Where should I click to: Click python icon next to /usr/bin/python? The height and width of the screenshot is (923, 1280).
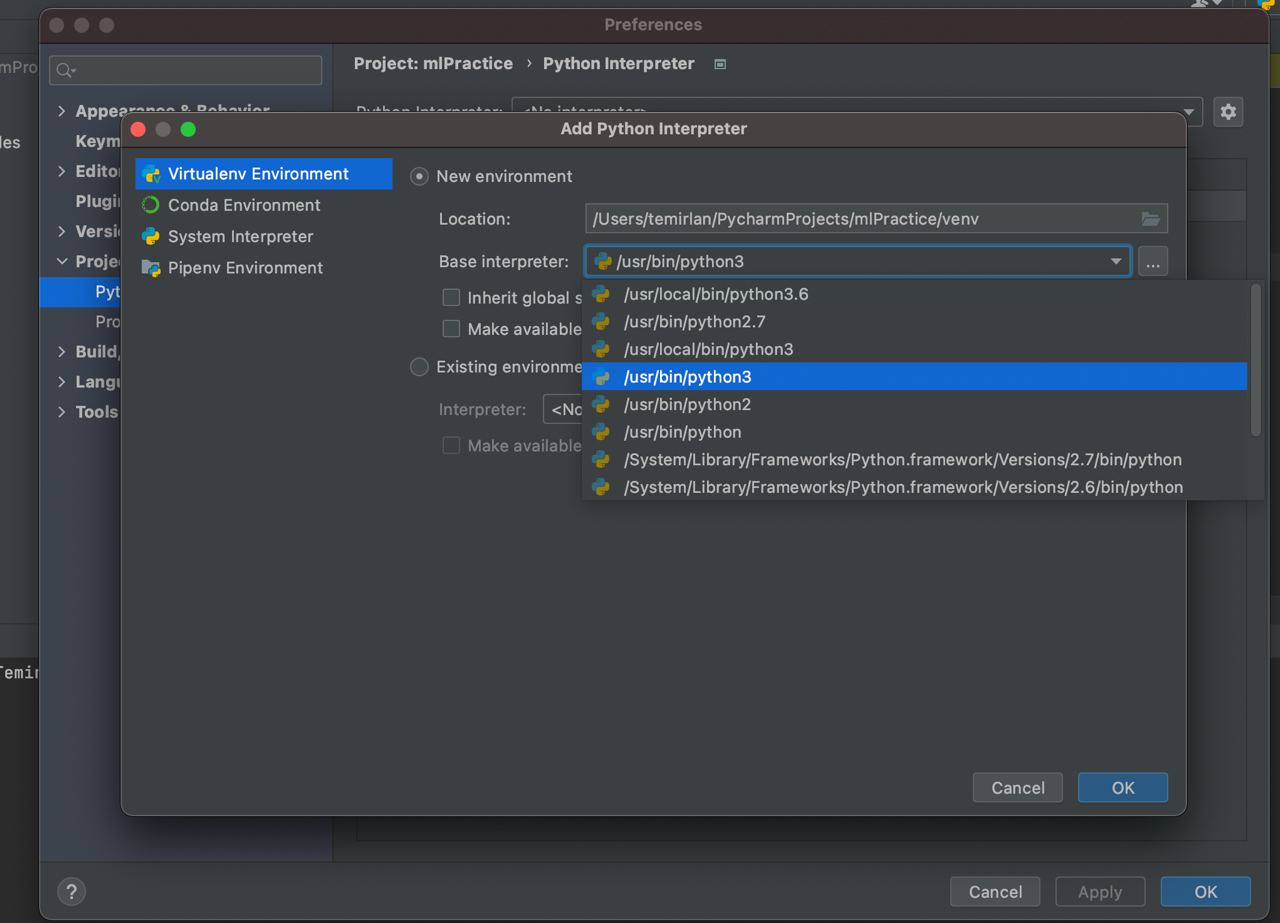click(x=601, y=432)
